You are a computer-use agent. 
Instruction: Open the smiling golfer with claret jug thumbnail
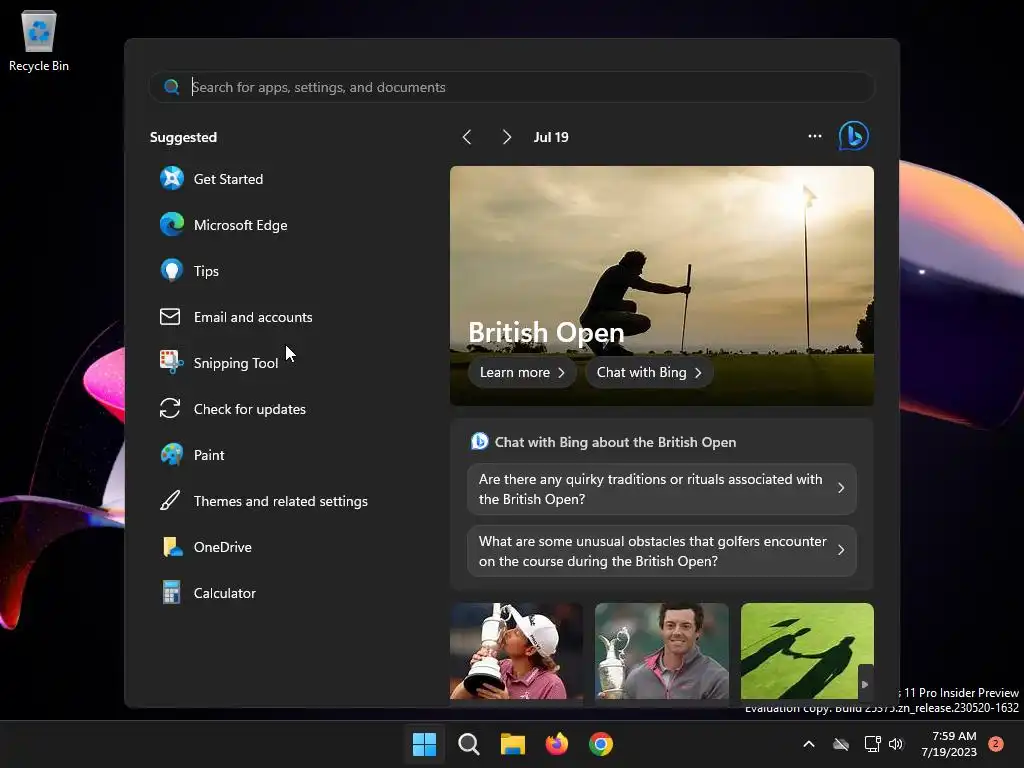pyautogui.click(x=662, y=651)
